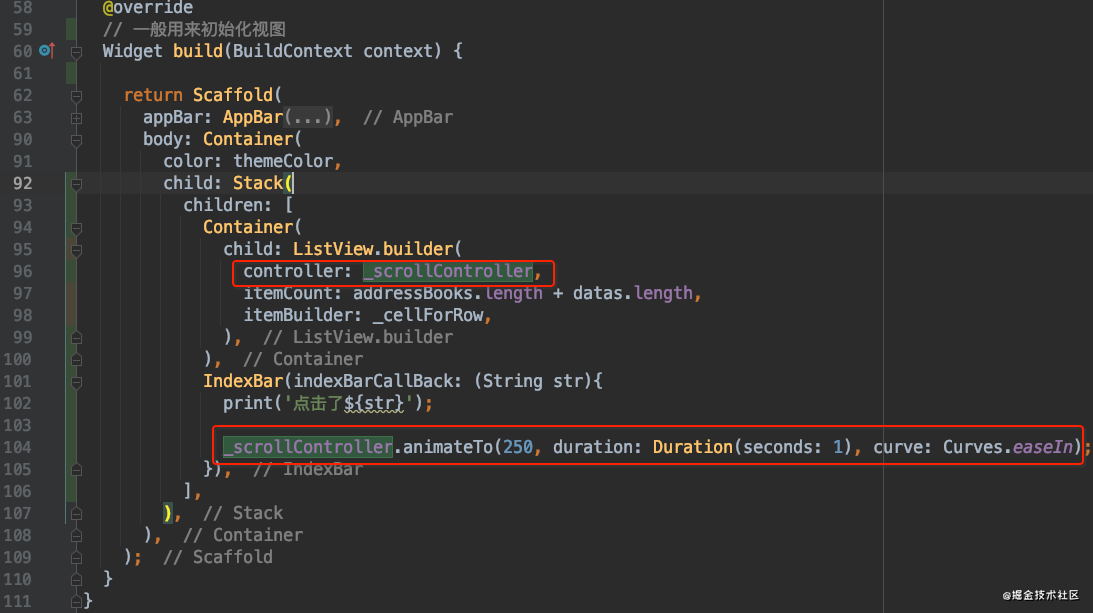The height and width of the screenshot is (613, 1093).
Task: Click the fold end marker on line 100
Action: [x=77, y=360]
